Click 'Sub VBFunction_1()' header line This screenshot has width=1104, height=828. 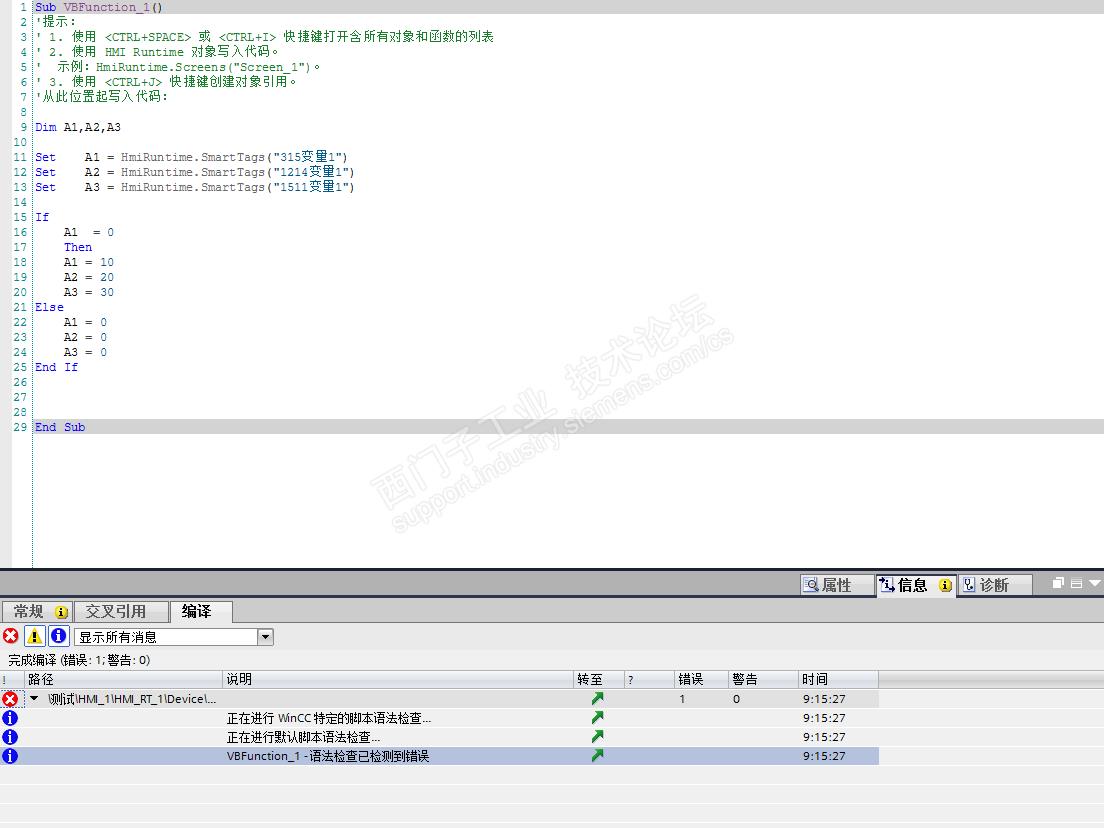(99, 7)
